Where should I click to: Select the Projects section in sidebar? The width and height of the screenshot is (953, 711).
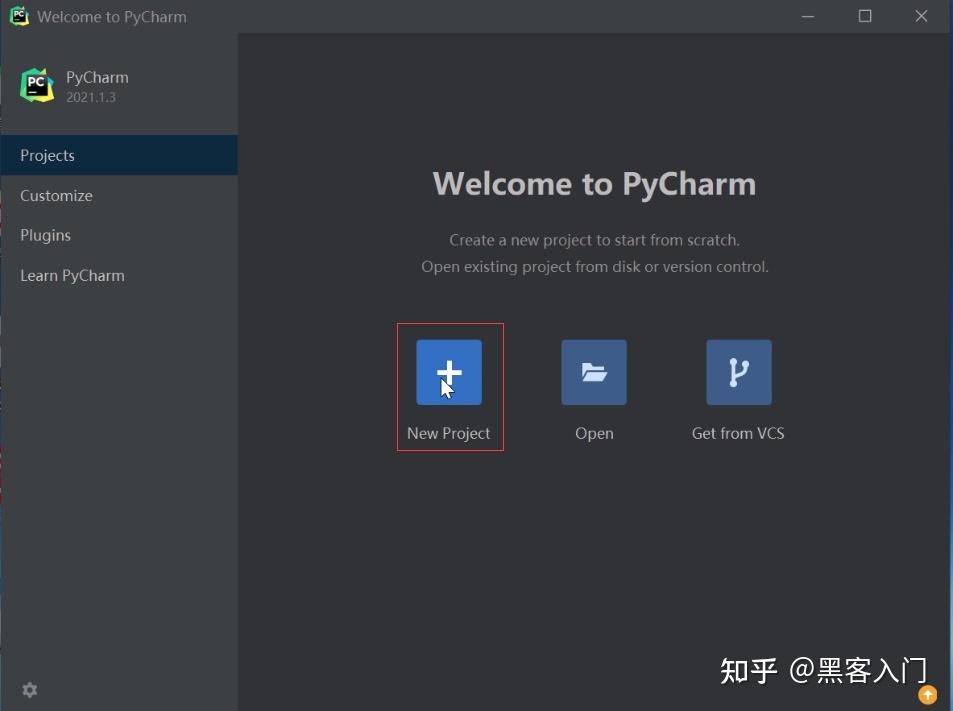click(47, 155)
